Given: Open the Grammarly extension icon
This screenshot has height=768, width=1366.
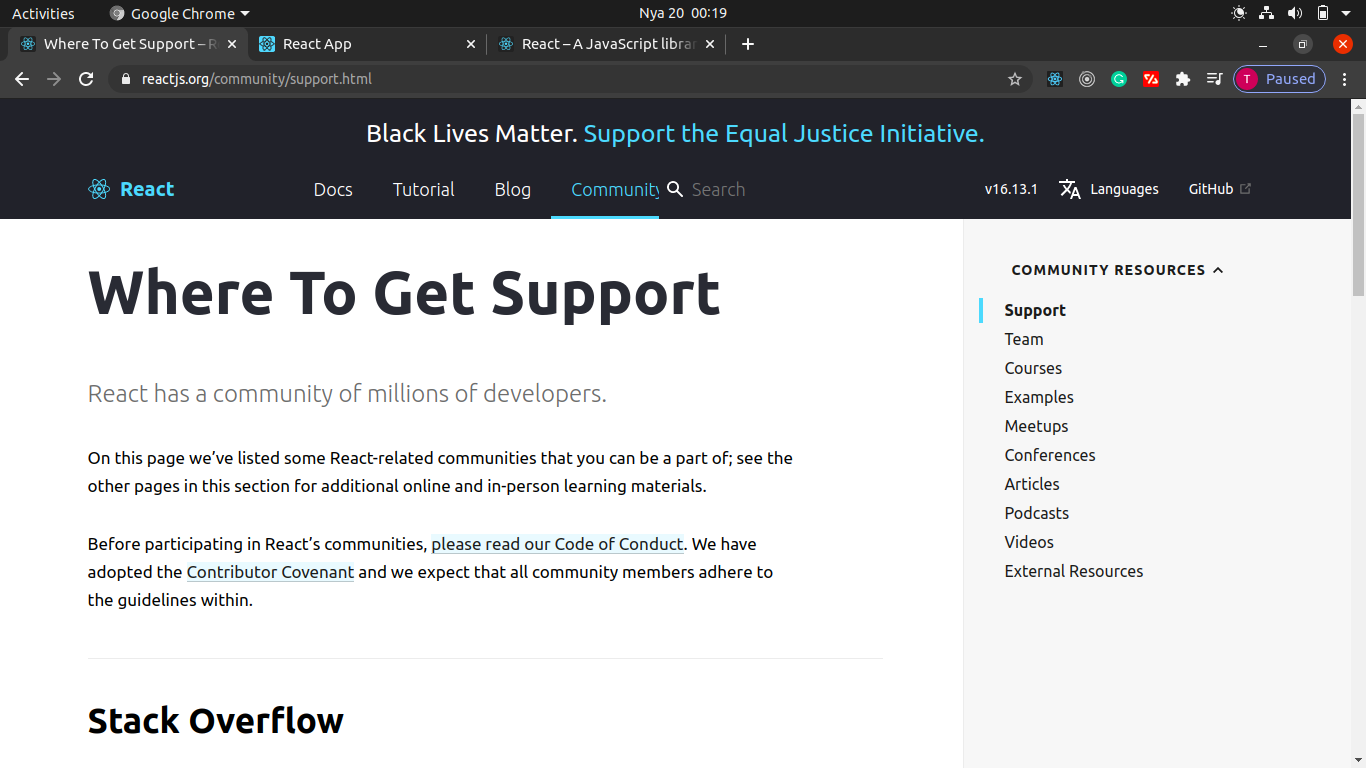Looking at the screenshot, I should pos(1119,79).
